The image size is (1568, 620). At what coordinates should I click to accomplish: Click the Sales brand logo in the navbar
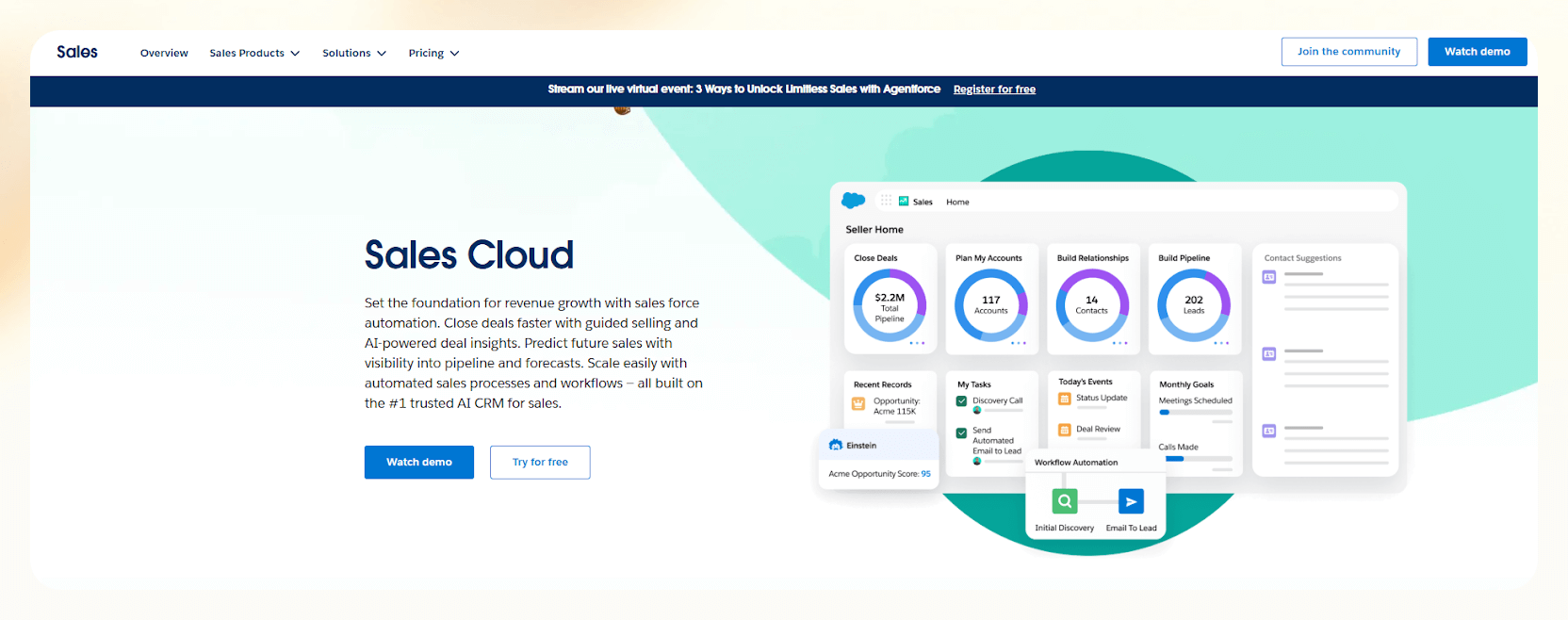click(77, 52)
